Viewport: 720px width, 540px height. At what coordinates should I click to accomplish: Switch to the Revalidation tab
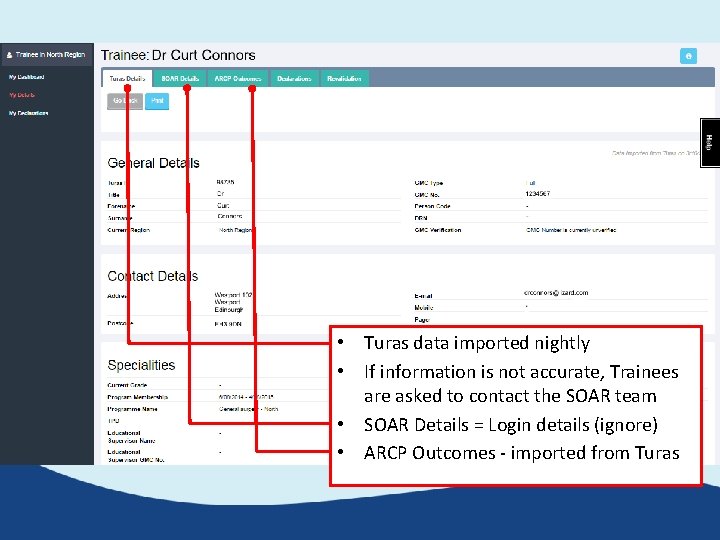click(x=344, y=79)
